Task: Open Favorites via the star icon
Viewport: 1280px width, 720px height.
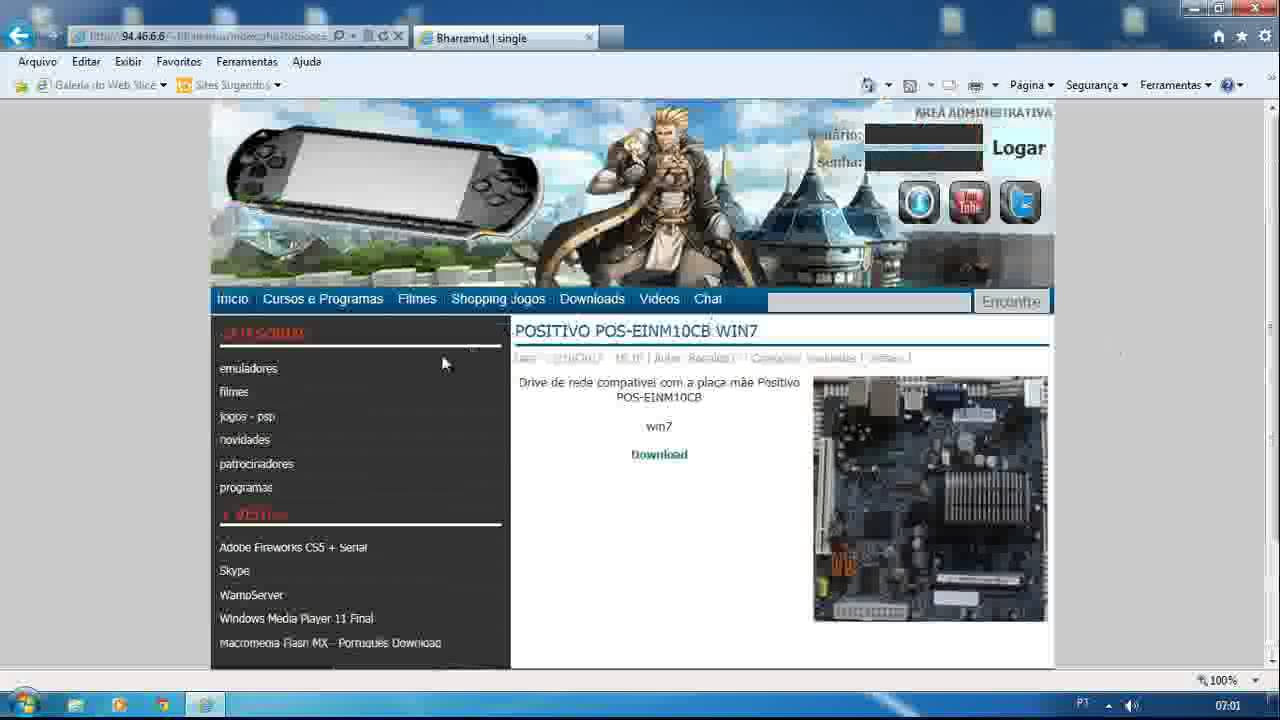Action: (x=1242, y=37)
